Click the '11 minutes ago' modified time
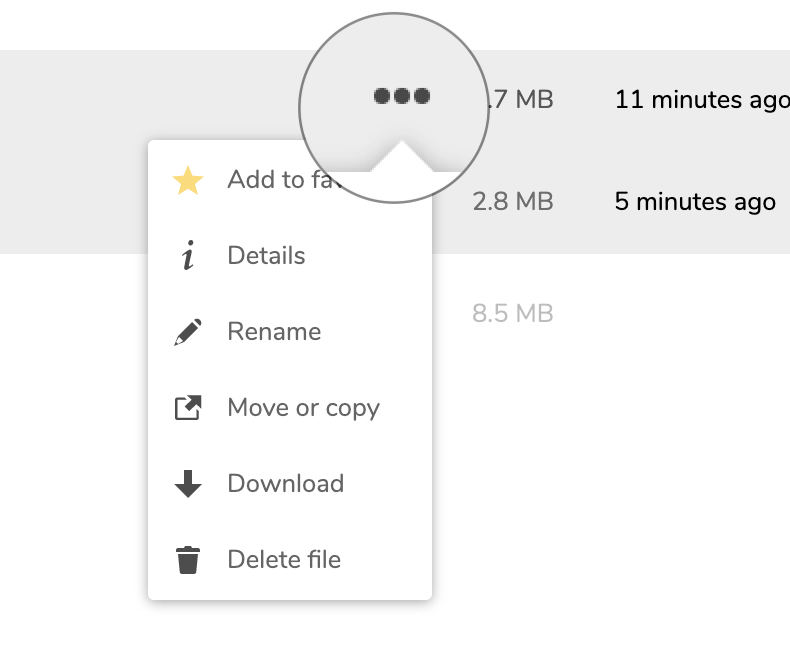 coord(701,100)
